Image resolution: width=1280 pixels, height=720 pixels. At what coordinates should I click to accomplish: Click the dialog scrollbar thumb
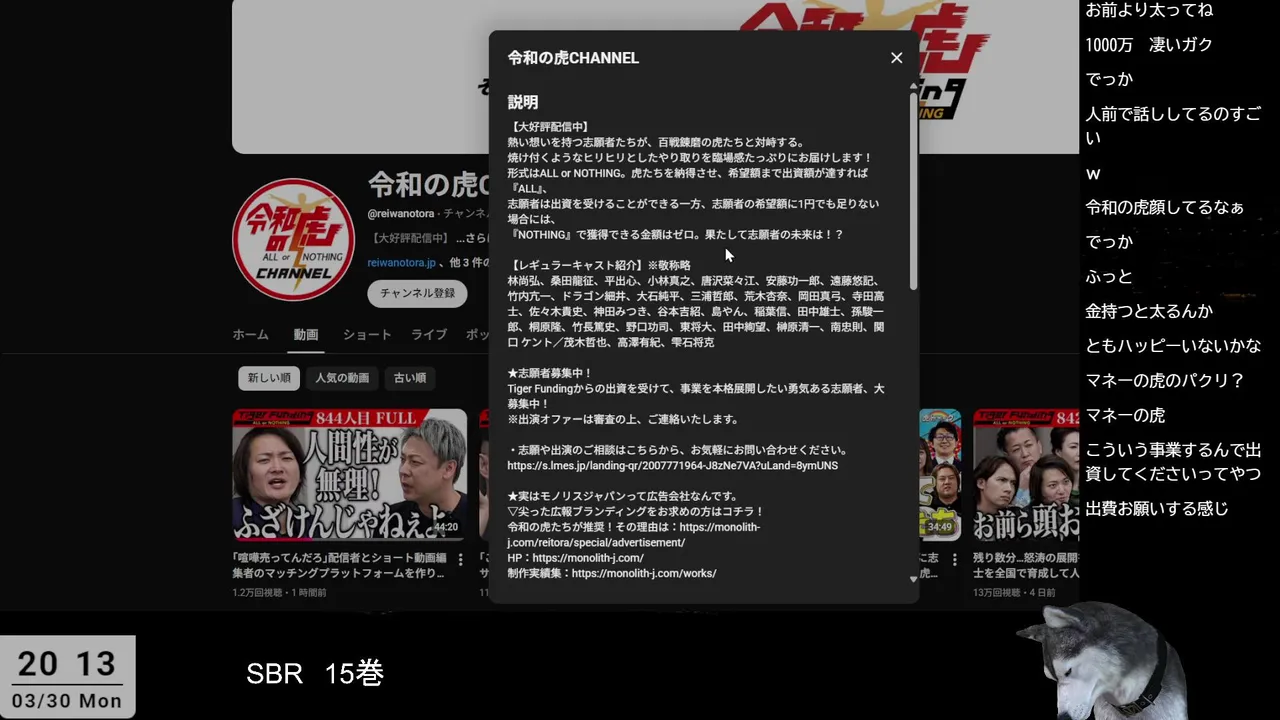(x=913, y=190)
